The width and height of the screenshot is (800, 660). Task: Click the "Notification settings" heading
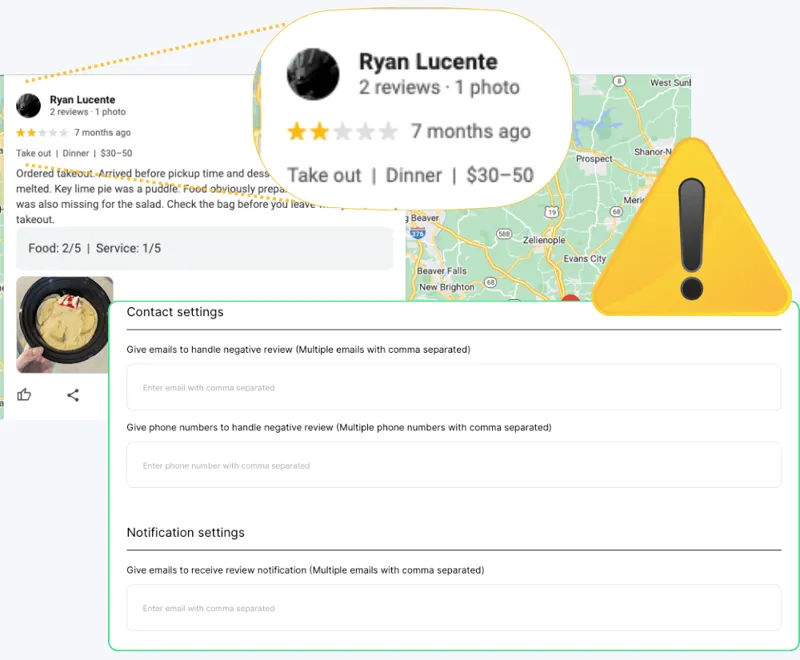pos(186,532)
